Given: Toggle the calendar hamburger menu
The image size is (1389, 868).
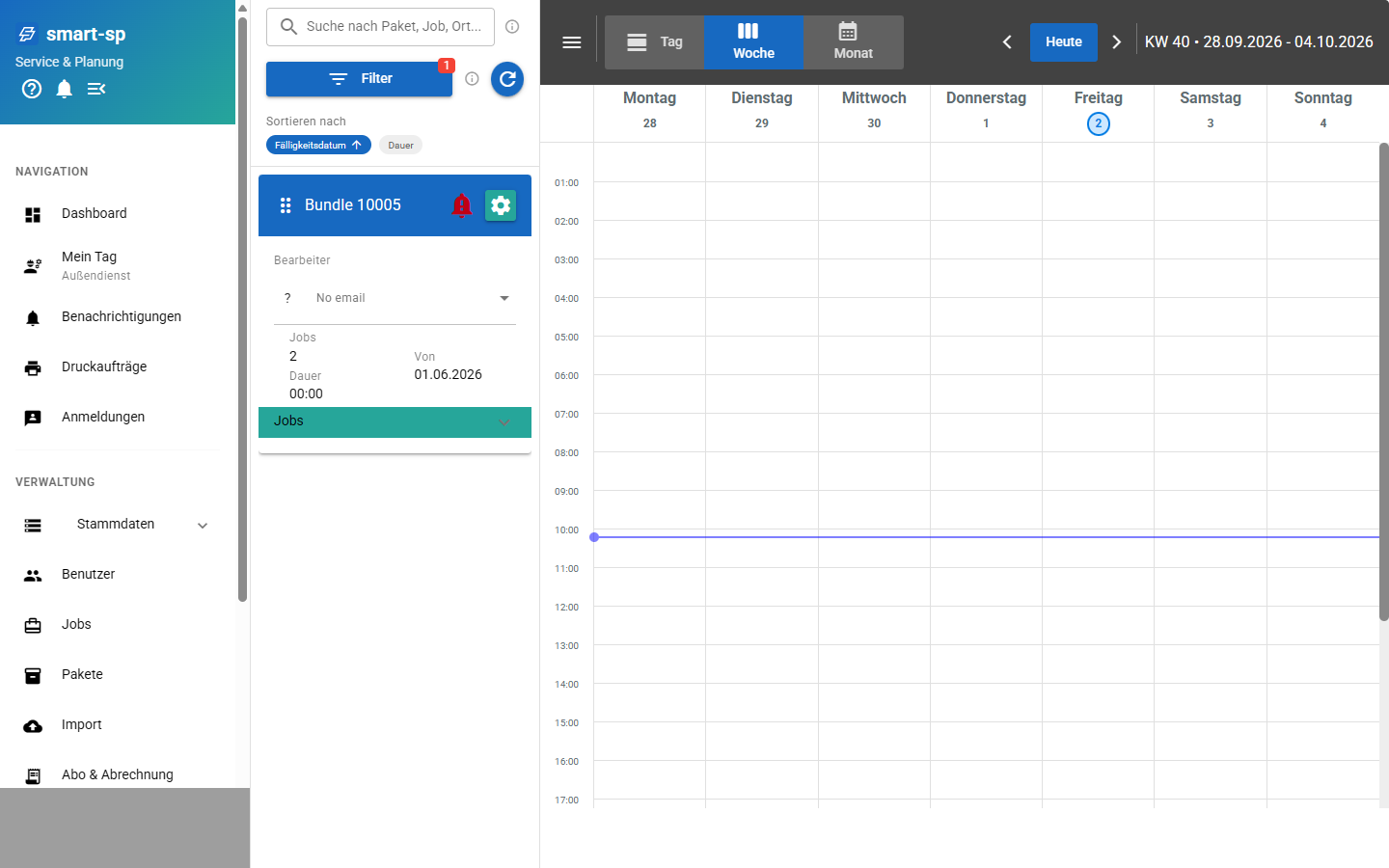Looking at the screenshot, I should tap(572, 42).
